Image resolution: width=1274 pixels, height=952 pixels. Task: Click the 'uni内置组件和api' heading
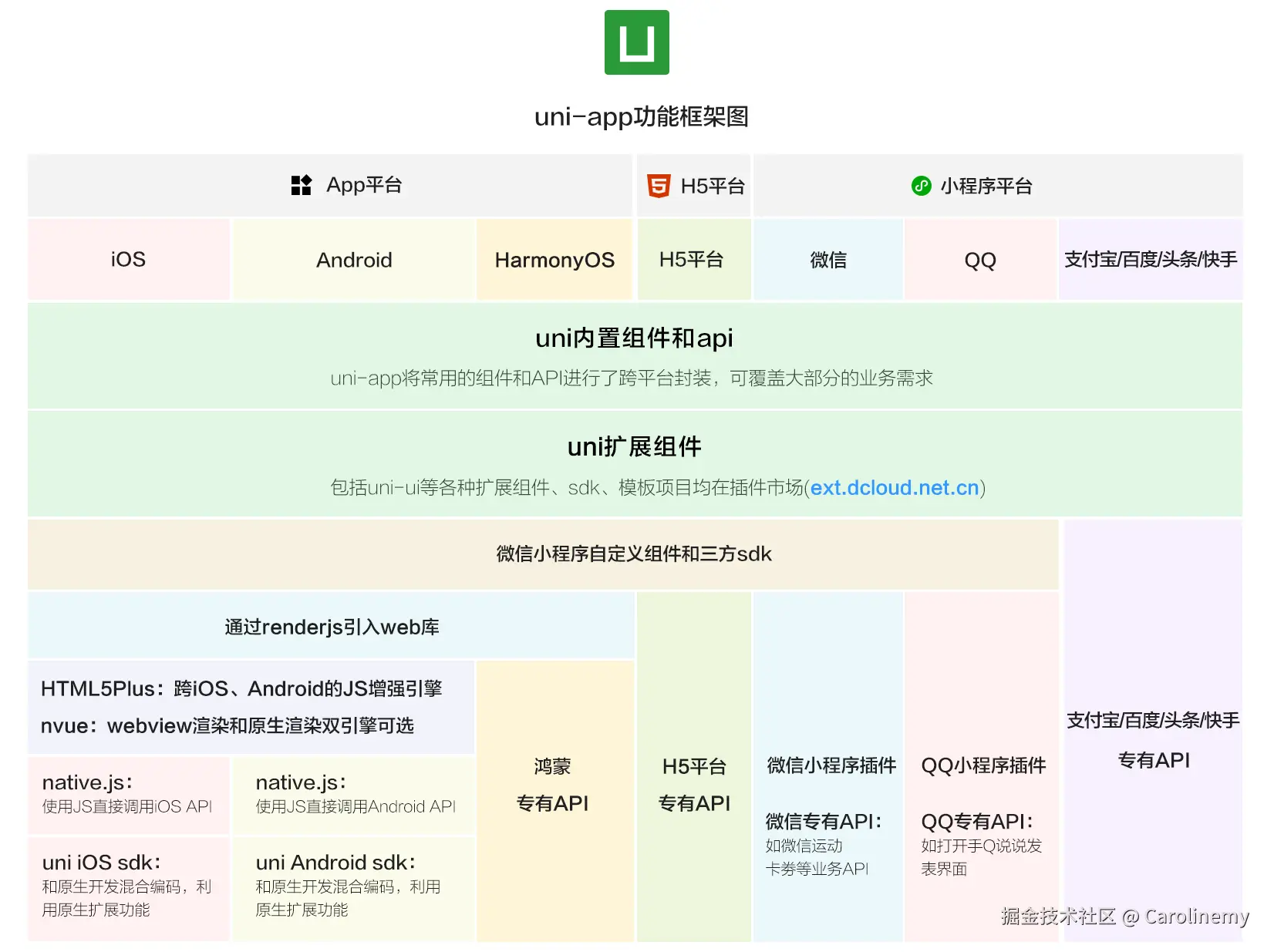pyautogui.click(x=634, y=338)
